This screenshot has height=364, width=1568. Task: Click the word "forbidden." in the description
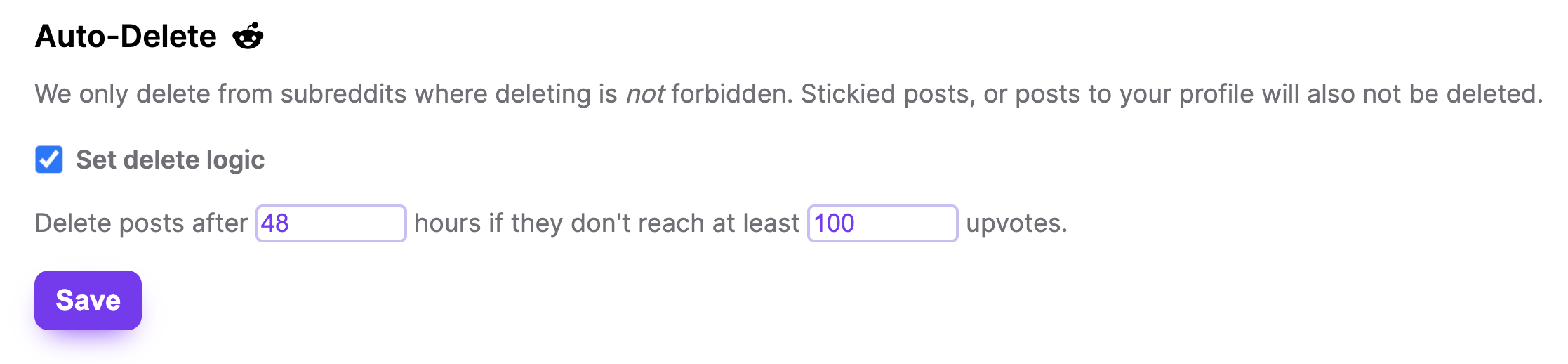click(x=732, y=94)
